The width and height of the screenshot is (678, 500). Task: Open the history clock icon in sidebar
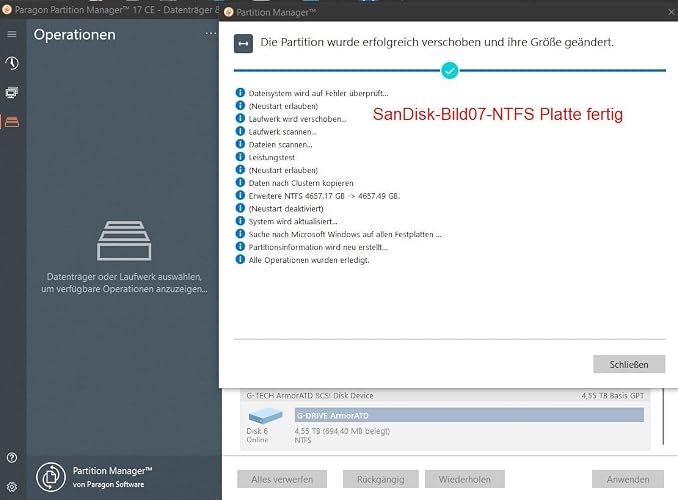point(12,63)
